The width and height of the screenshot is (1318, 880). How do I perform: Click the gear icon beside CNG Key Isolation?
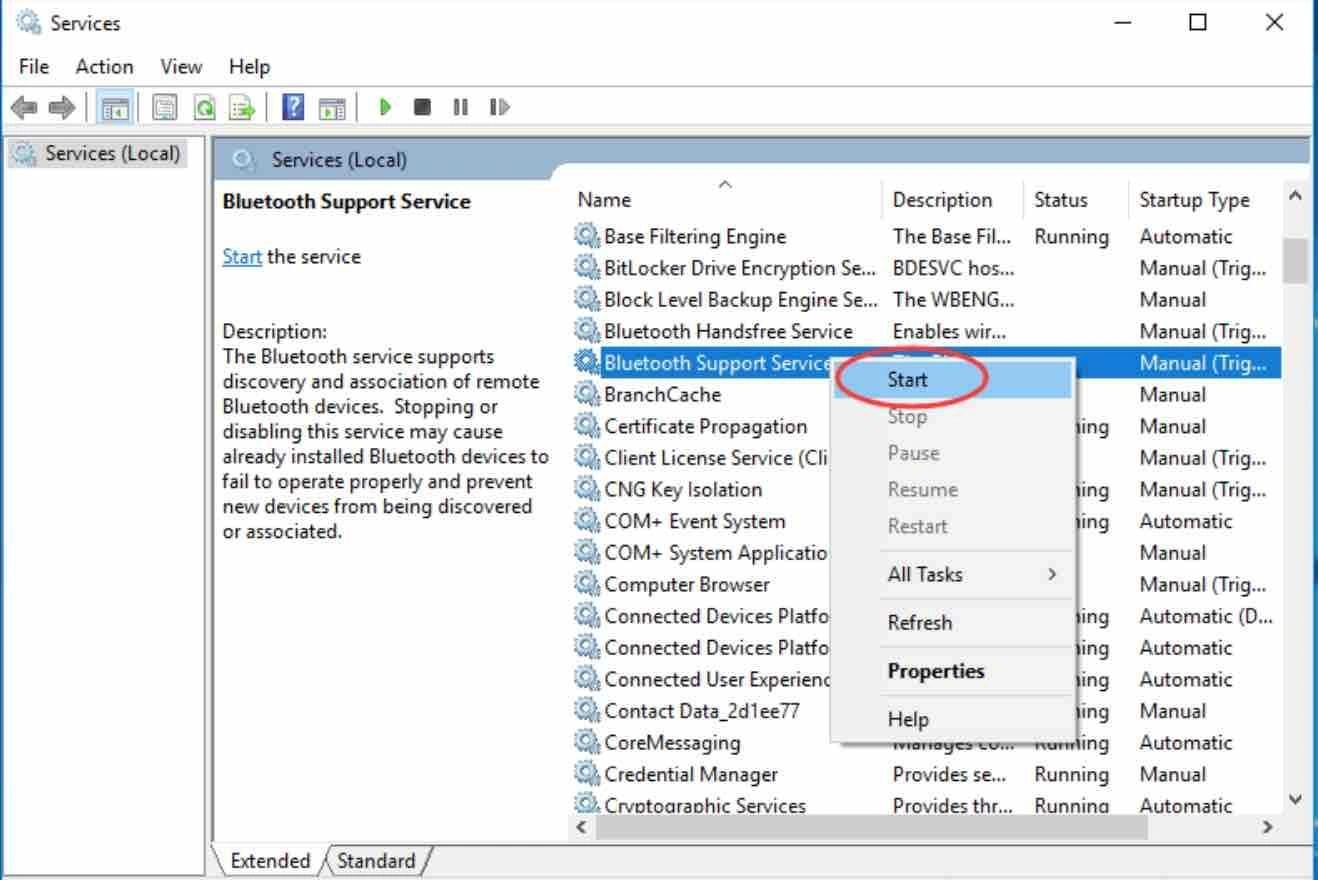(587, 489)
